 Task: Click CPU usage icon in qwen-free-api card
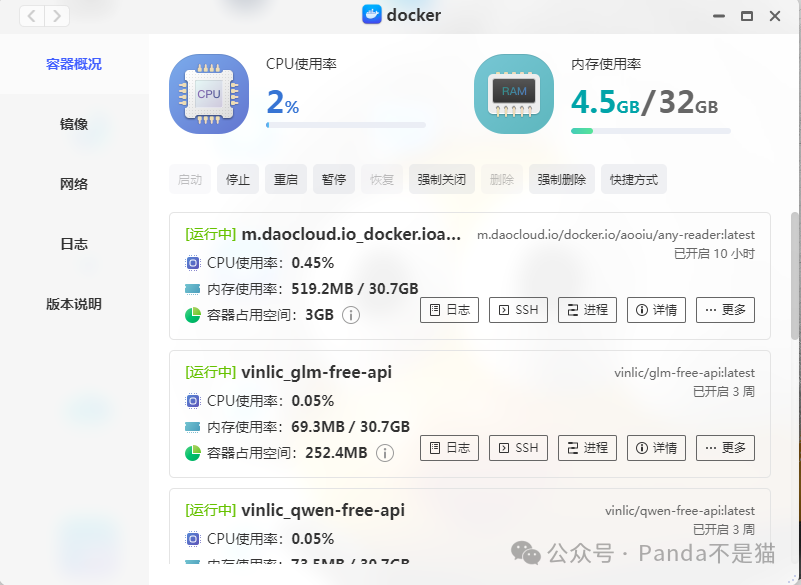point(193,539)
